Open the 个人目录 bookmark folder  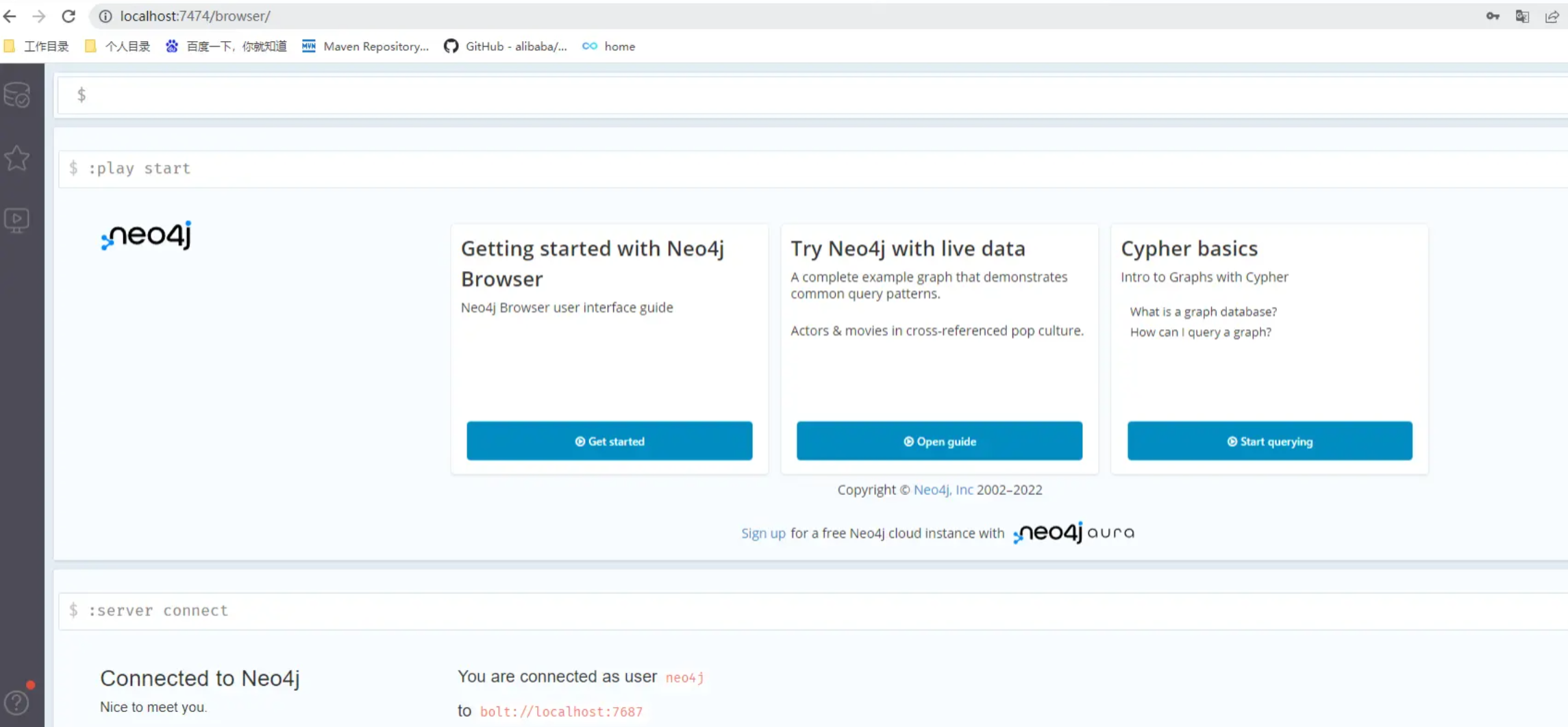click(x=118, y=47)
